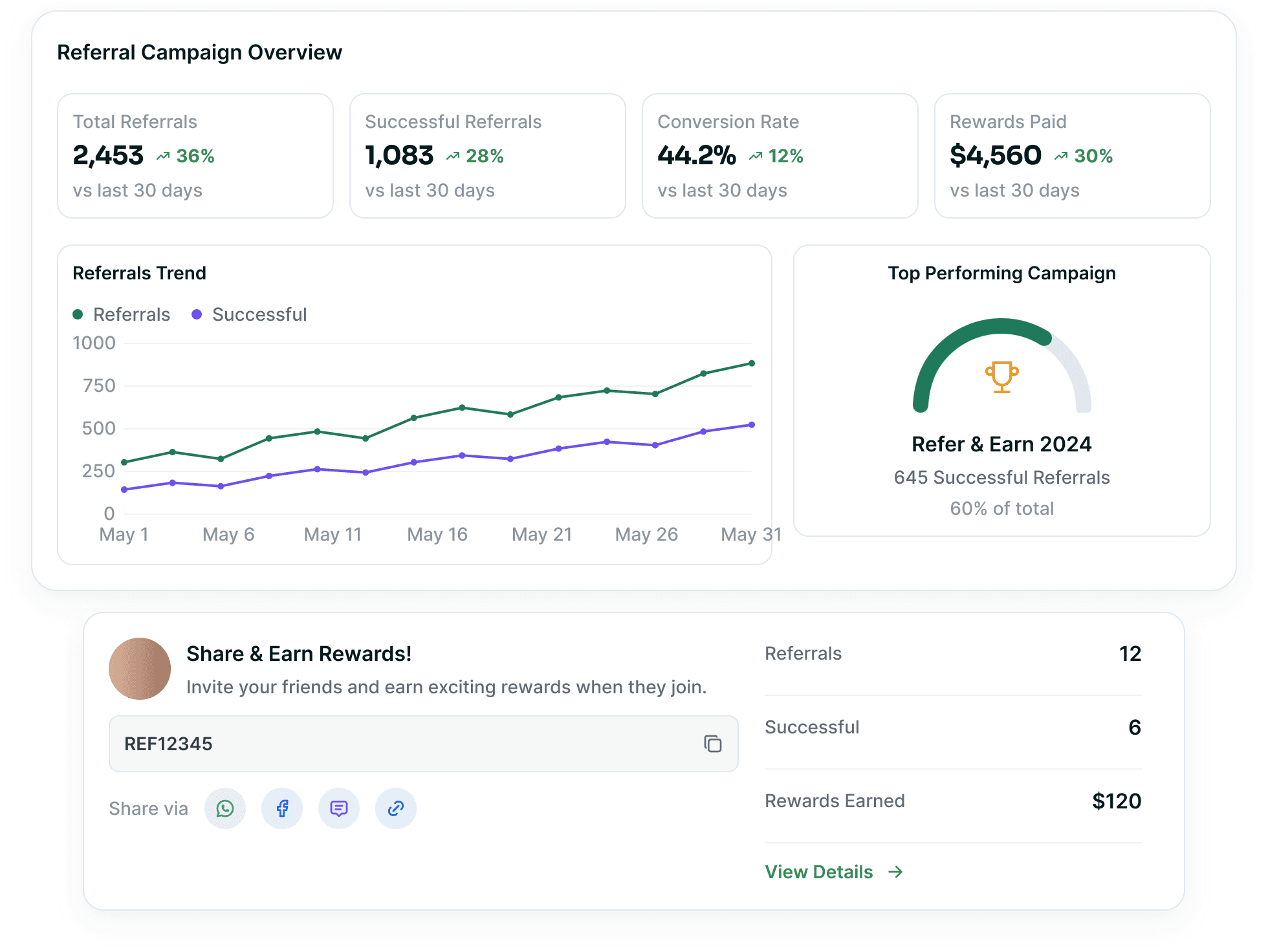Select the Conversion Rate 44.2% value
The width and height of the screenshot is (1268, 952).
[x=697, y=155]
